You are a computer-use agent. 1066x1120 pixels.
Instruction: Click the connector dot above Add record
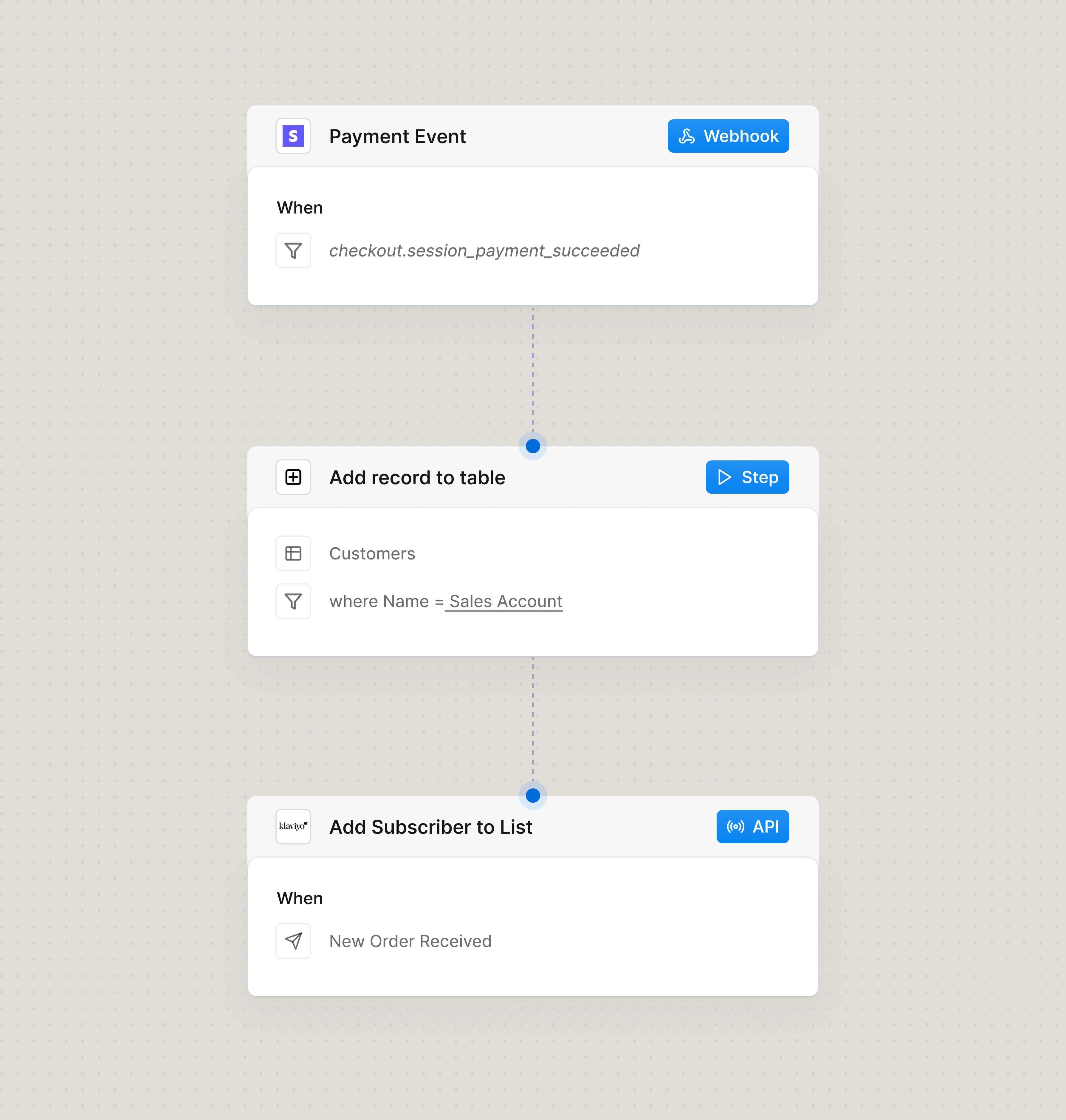click(532, 446)
